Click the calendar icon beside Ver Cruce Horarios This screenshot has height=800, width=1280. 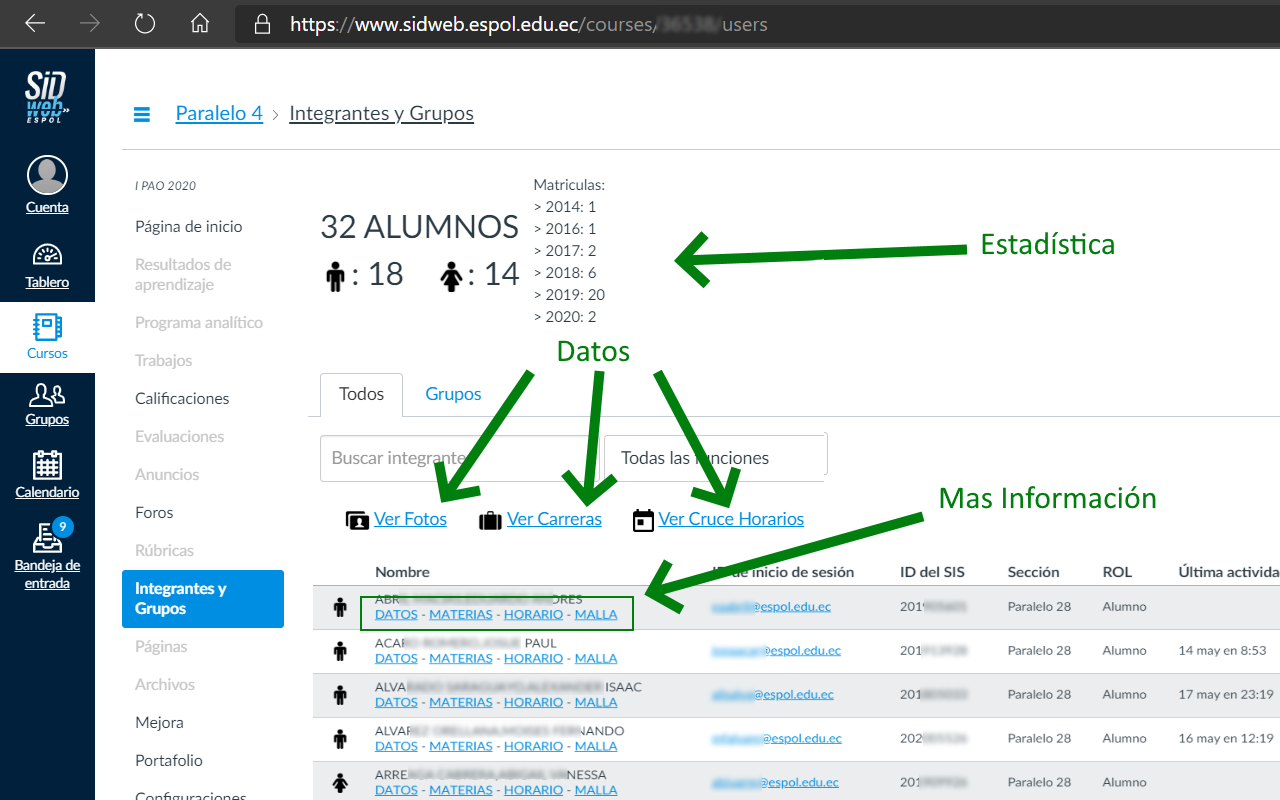click(643, 519)
